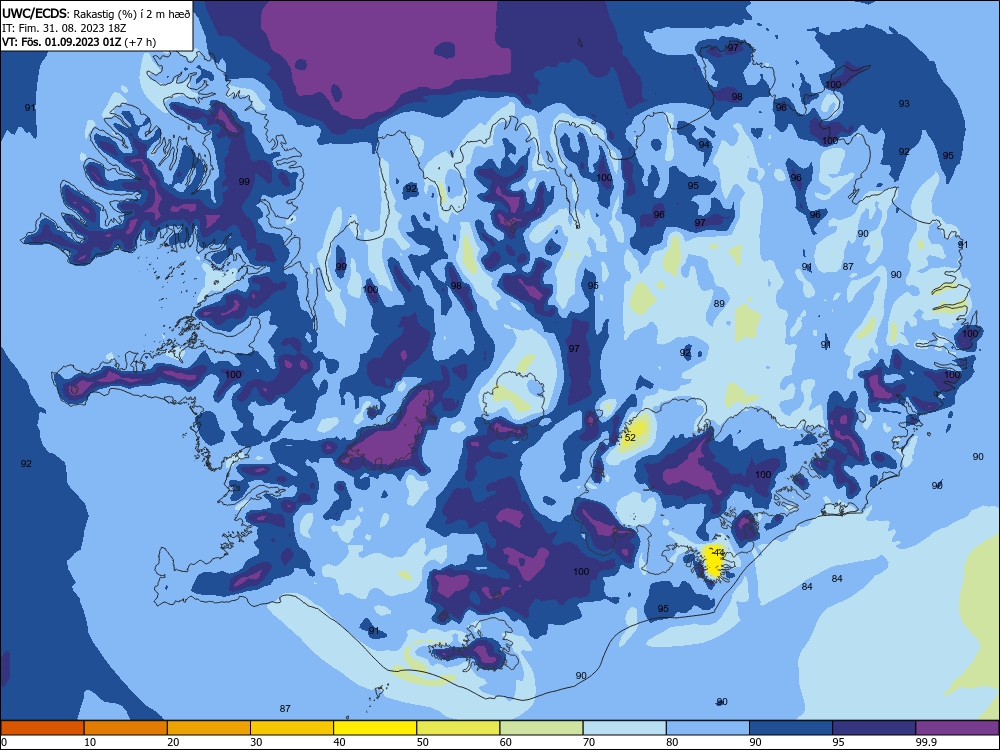Click the legend tick label 99.9

coord(925,742)
